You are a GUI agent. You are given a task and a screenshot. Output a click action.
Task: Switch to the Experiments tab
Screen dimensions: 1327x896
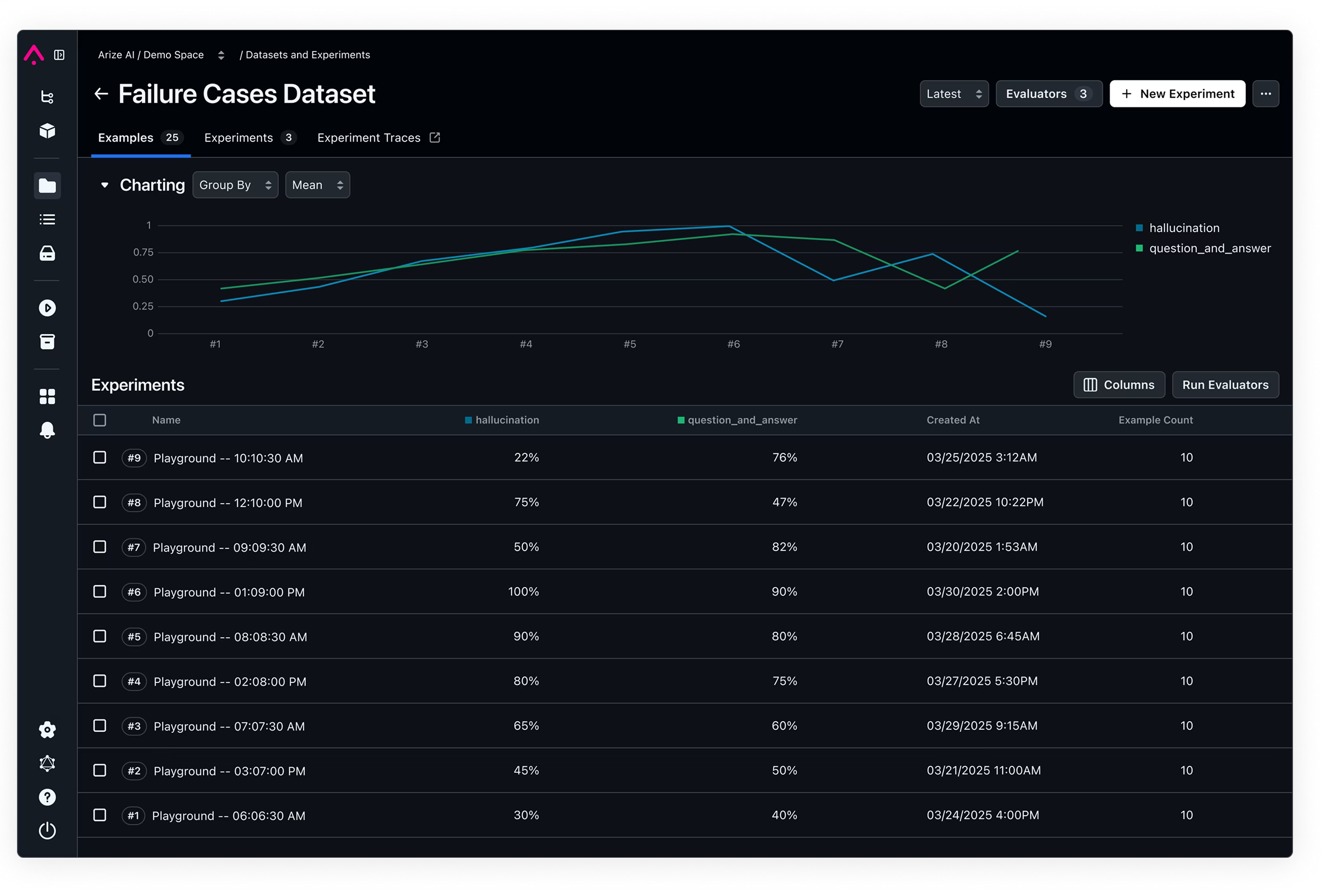[249, 138]
